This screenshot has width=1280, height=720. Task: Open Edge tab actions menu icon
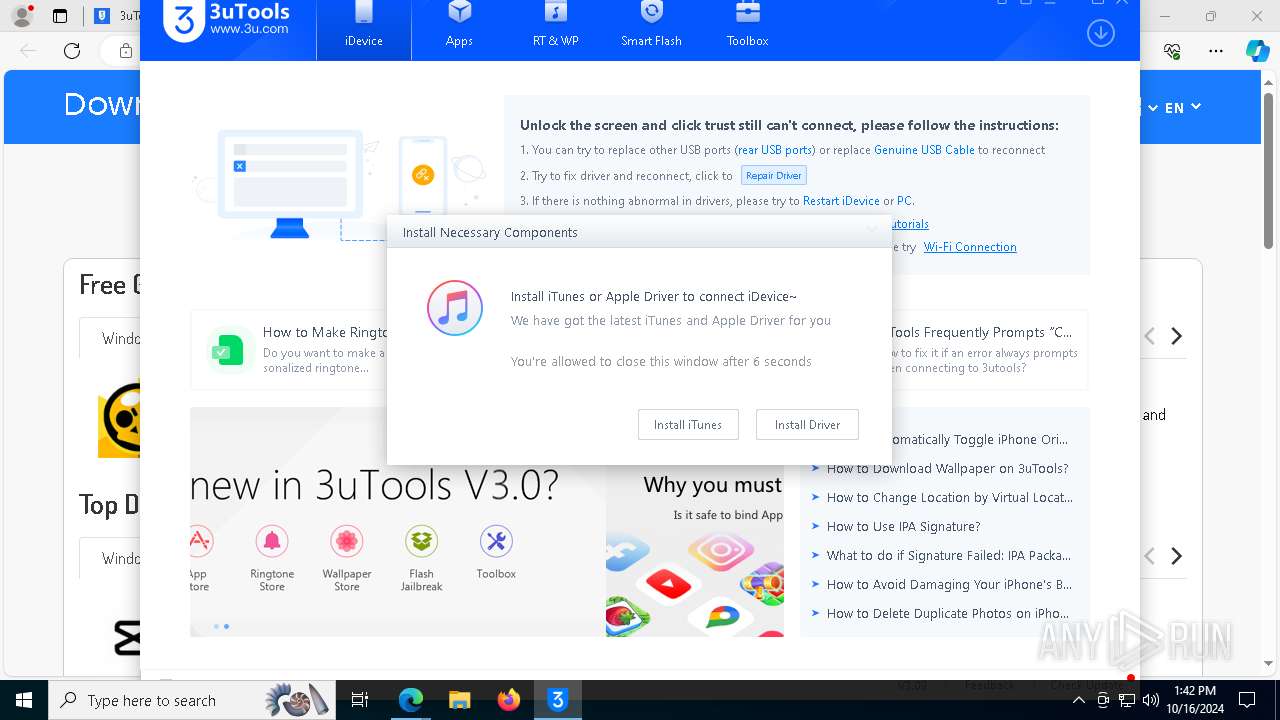tap(60, 16)
